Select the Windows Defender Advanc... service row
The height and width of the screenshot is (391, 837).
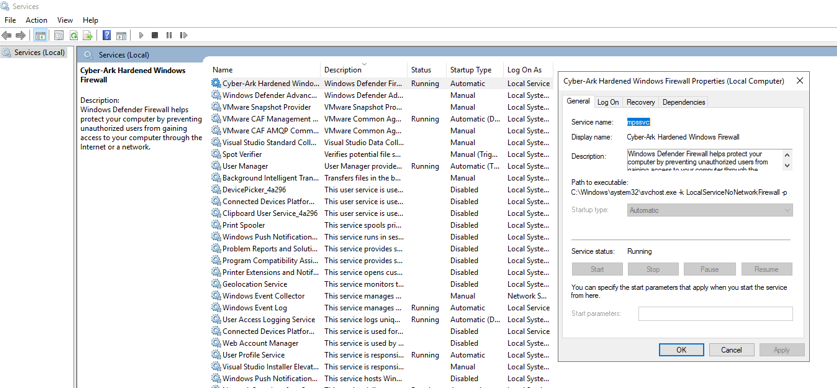point(381,95)
